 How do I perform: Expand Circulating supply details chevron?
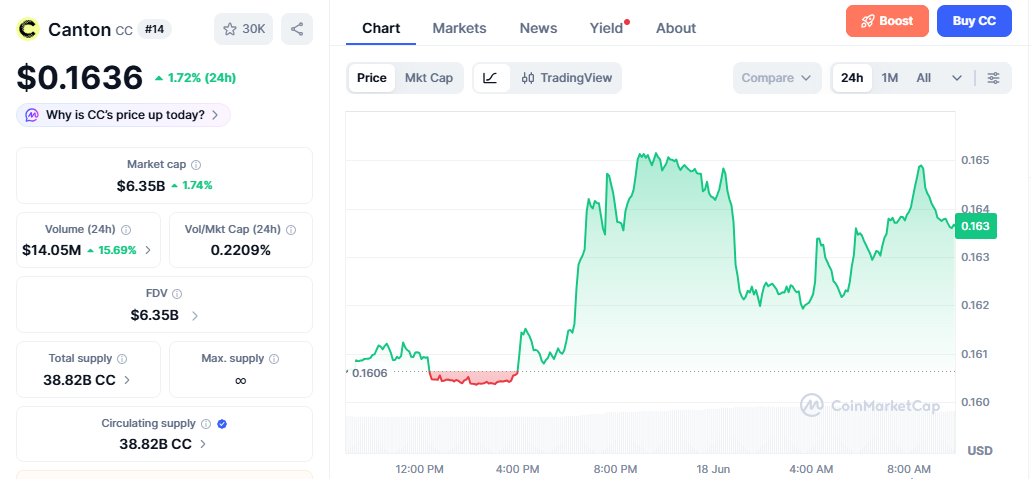[x=203, y=444]
